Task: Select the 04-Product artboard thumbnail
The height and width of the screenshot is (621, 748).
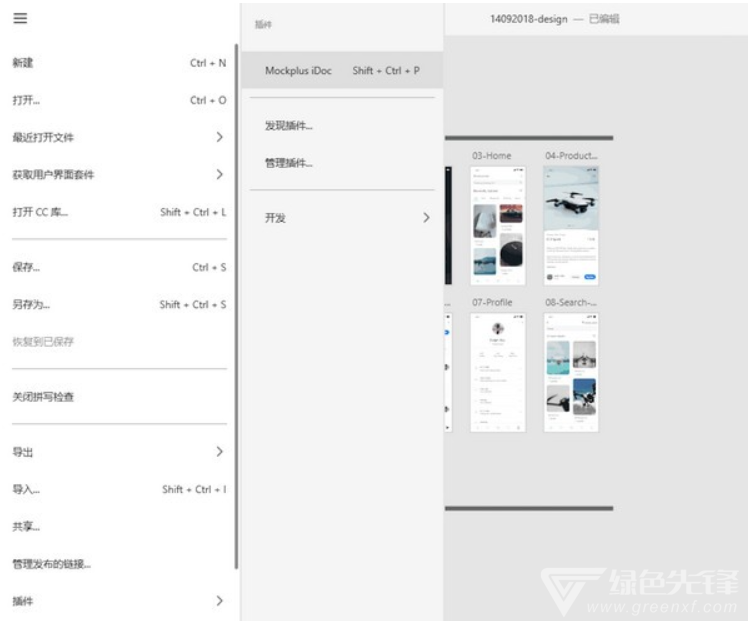Action: point(571,226)
